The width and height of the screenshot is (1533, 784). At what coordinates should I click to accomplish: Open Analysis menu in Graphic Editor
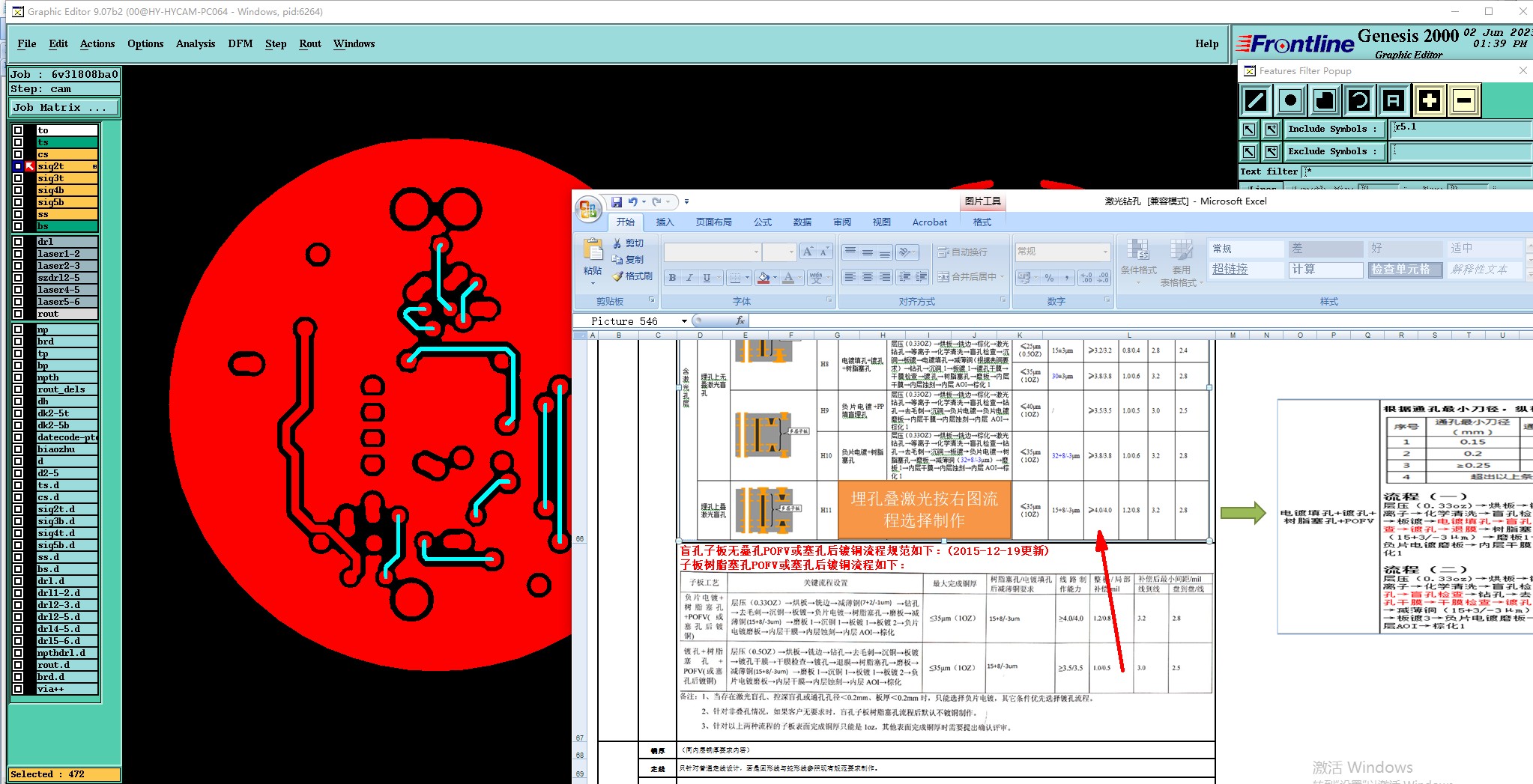click(196, 43)
